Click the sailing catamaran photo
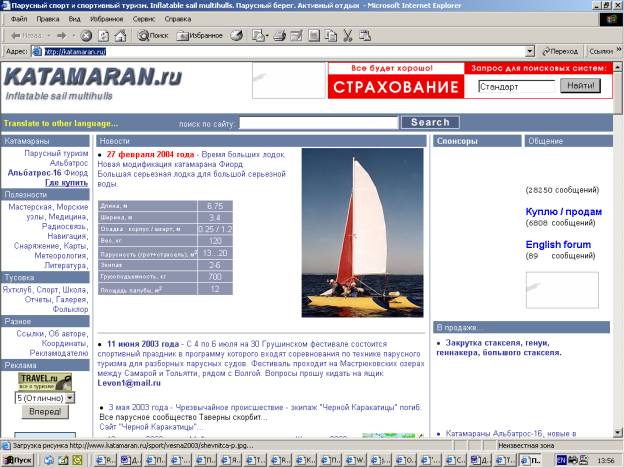The height and width of the screenshot is (468, 624). click(363, 233)
